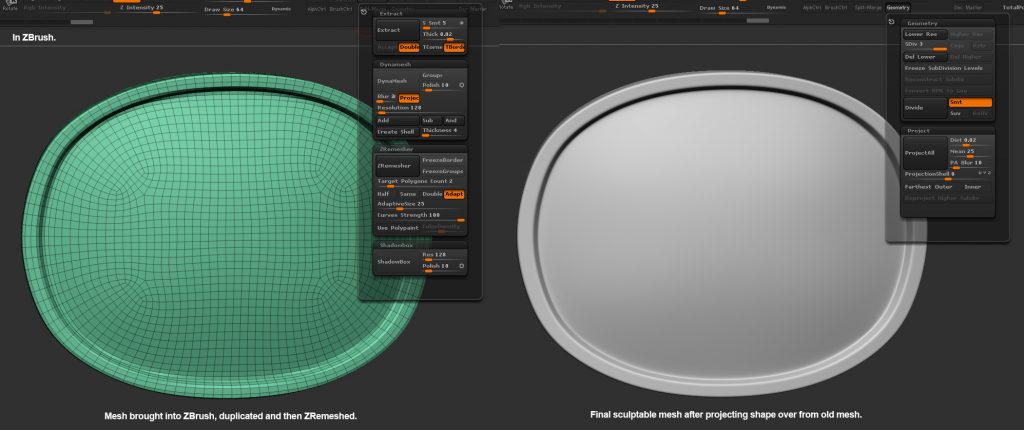Click the dot icon beside S Smt
This screenshot has width=1024, height=430.
pyautogui.click(x=462, y=23)
